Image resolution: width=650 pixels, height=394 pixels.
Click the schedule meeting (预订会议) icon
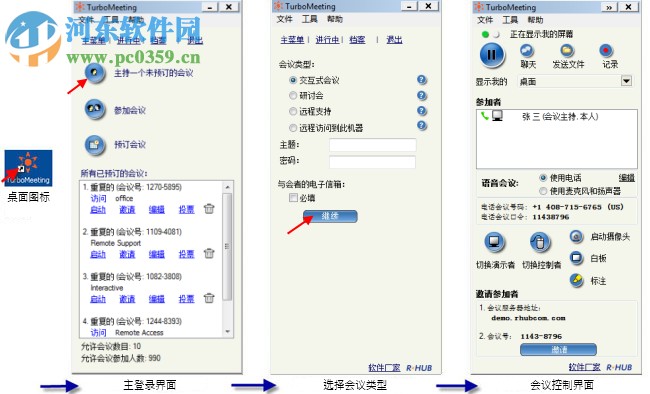click(95, 145)
